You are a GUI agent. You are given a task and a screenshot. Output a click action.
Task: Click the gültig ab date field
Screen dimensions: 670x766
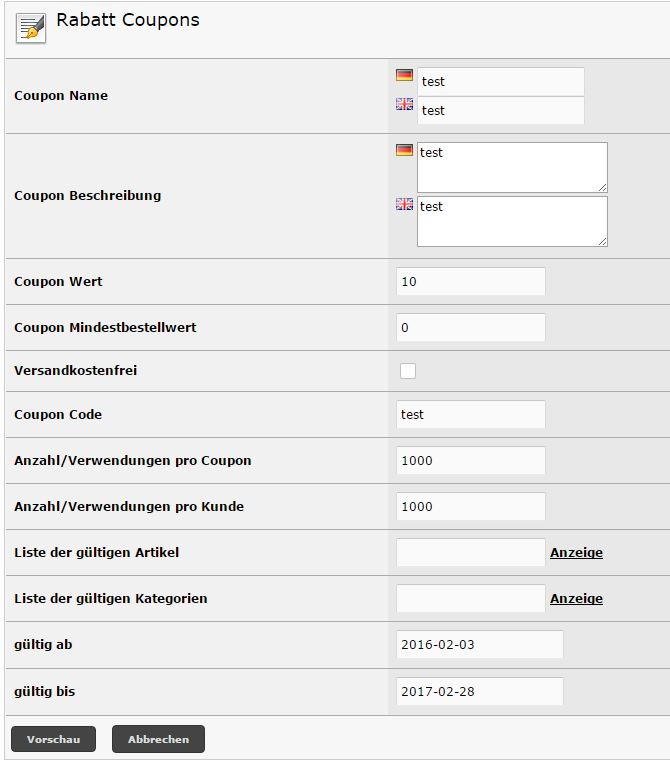pyautogui.click(x=480, y=645)
